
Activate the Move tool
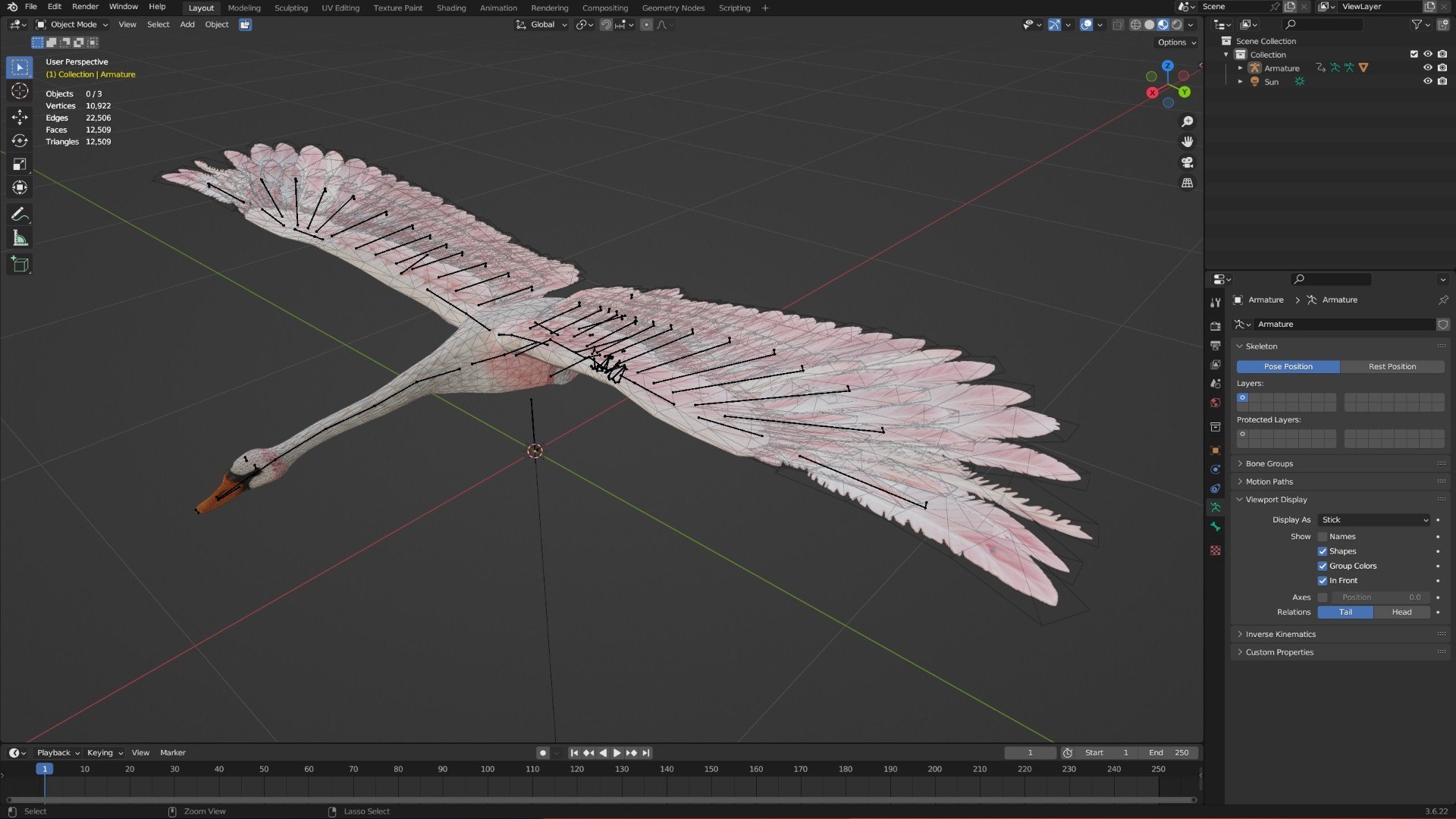coord(20,117)
